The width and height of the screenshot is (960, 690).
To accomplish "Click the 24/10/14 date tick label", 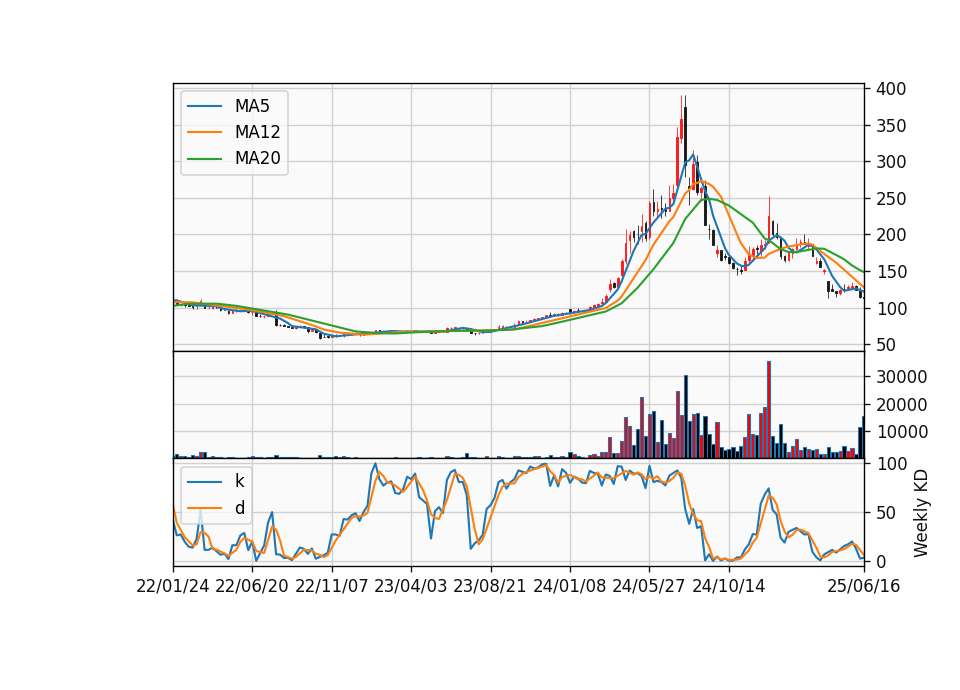I will pos(729,587).
